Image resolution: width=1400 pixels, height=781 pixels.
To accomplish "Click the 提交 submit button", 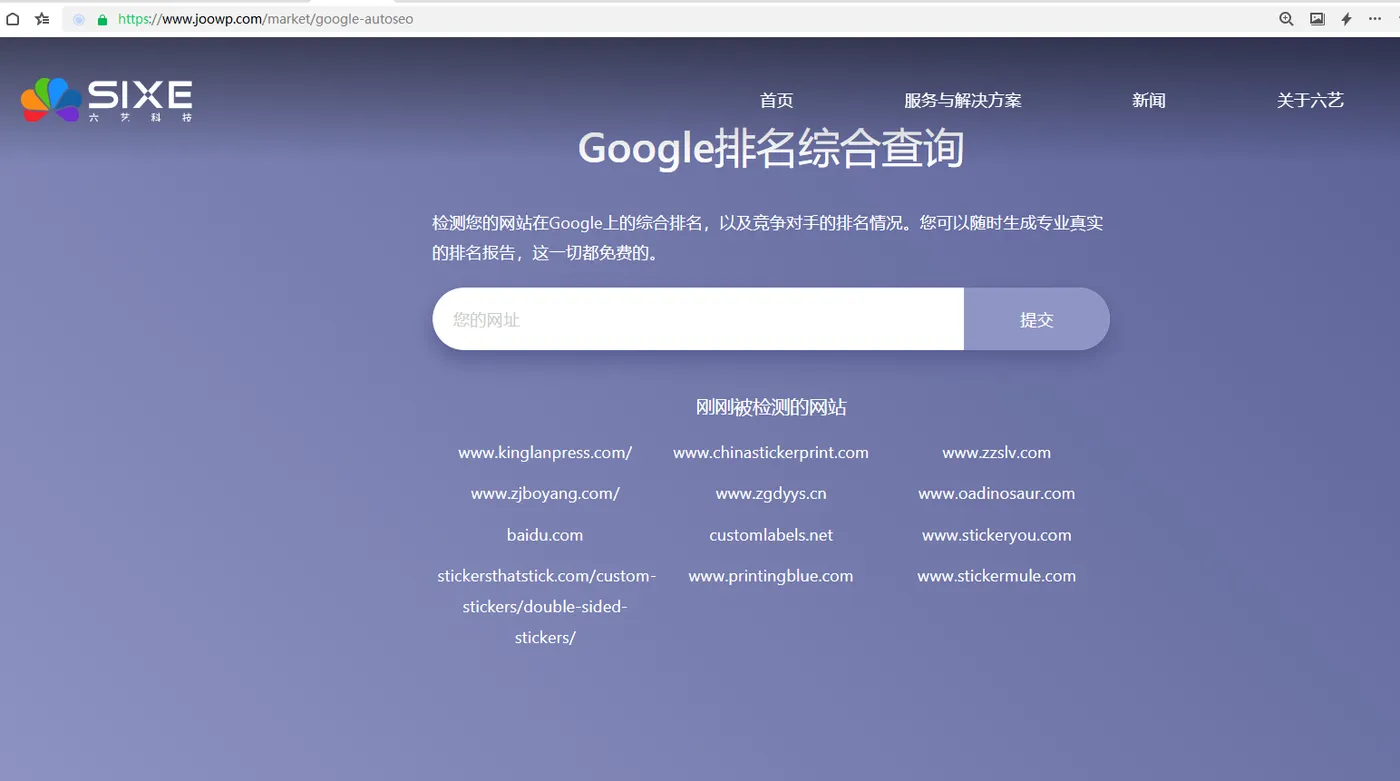I will pos(1037,319).
